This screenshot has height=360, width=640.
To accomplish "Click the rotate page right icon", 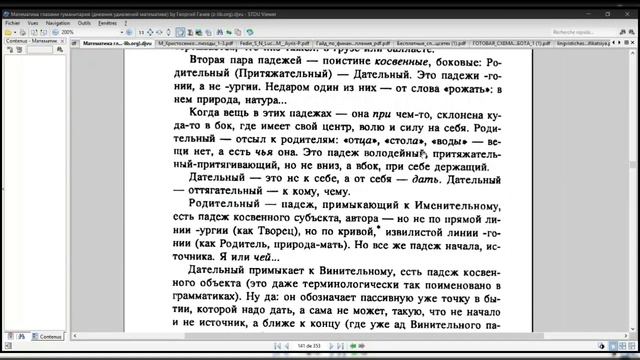I will 44,32.
